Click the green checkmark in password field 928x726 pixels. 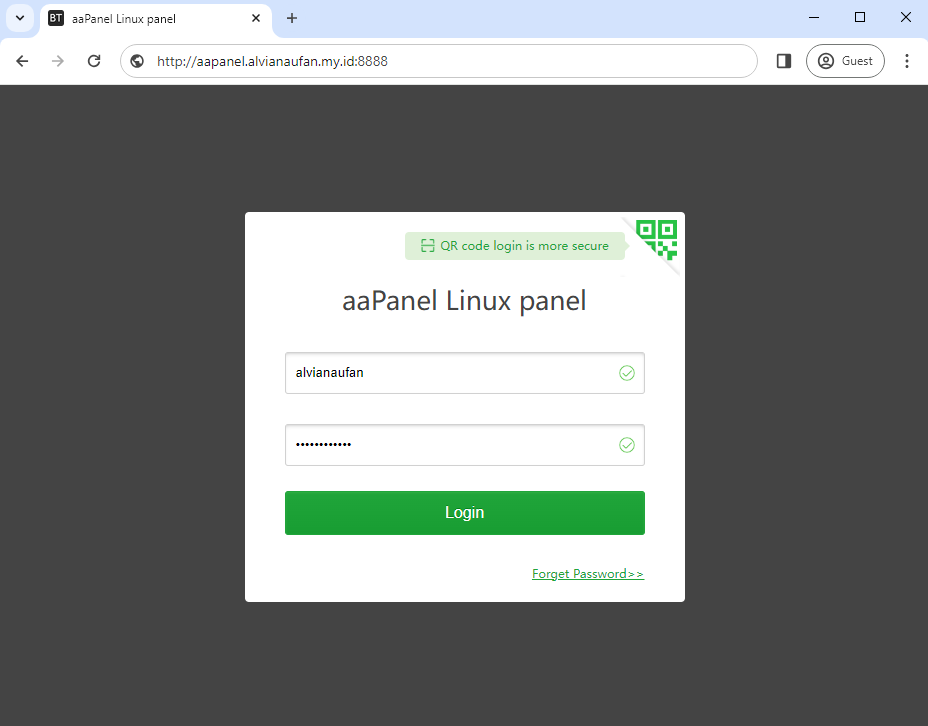627,445
